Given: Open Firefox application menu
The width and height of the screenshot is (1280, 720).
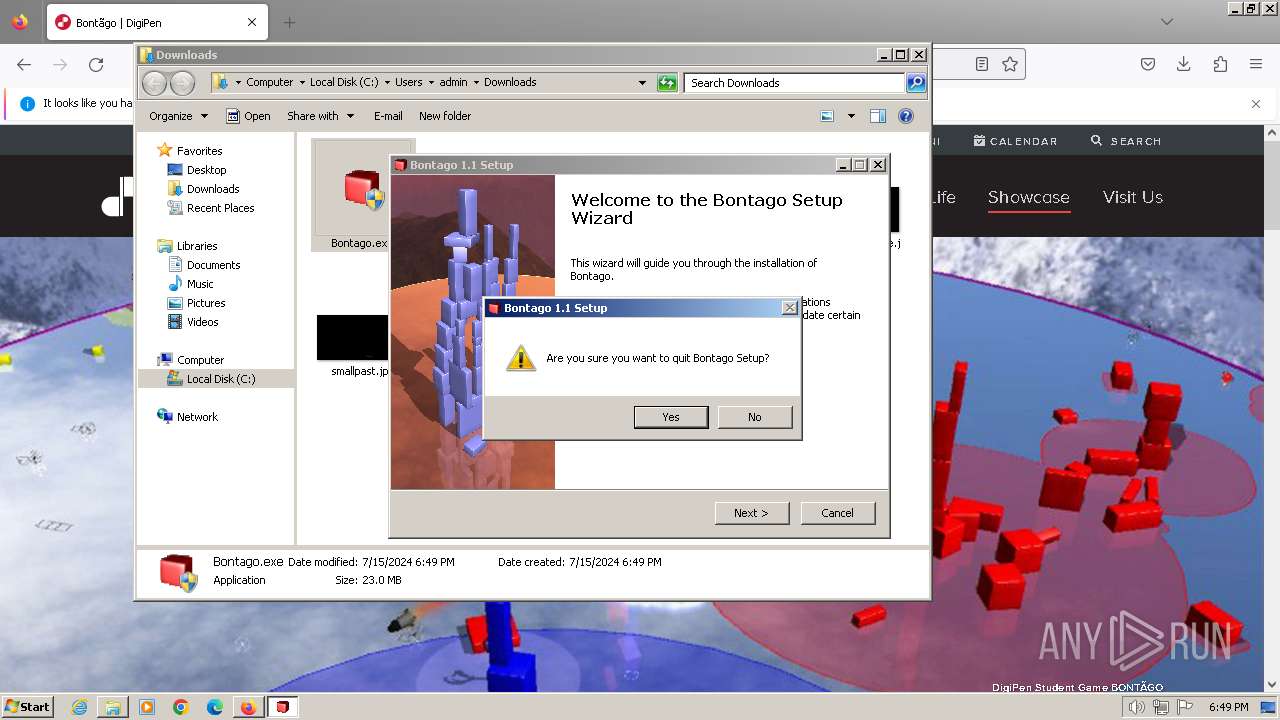Looking at the screenshot, I should click(x=1256, y=64).
